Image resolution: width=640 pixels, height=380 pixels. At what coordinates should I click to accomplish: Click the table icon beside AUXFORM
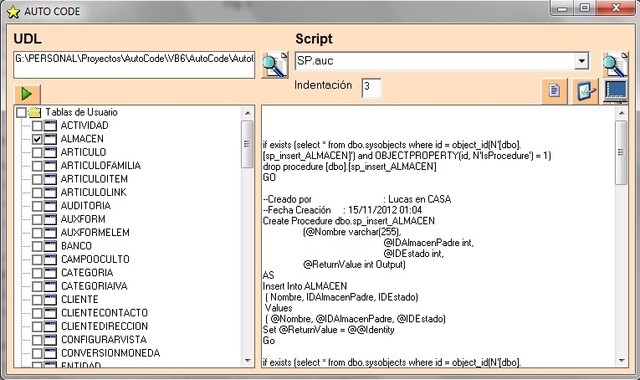point(50,219)
